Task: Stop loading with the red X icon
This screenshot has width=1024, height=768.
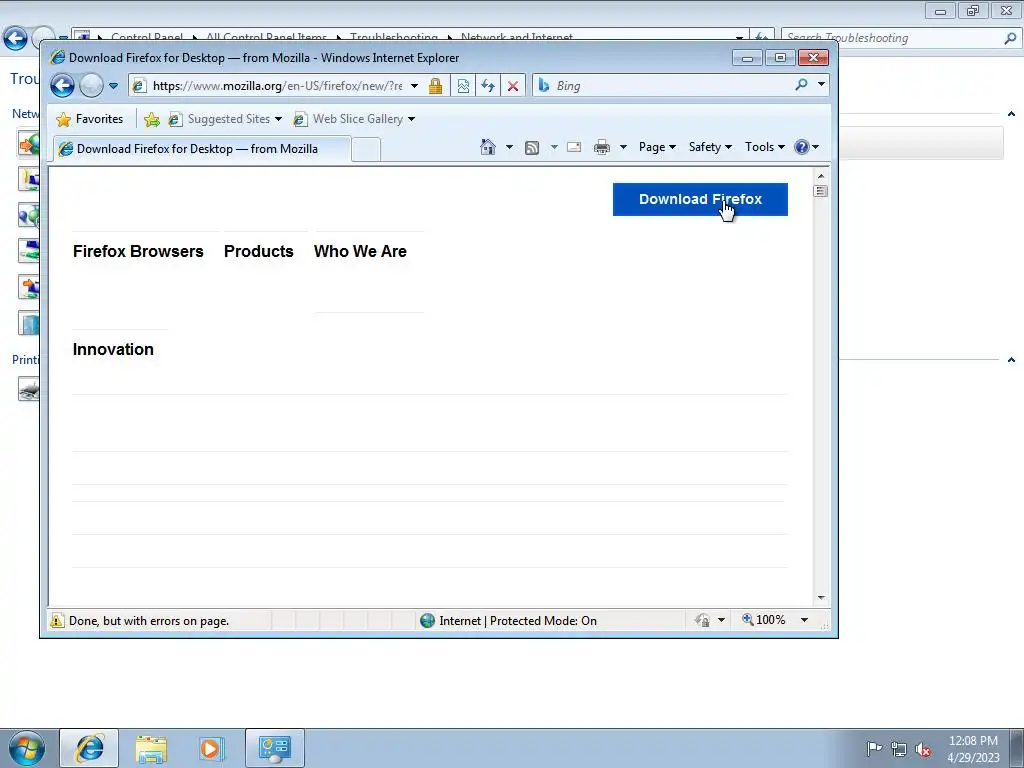Action: (x=513, y=86)
